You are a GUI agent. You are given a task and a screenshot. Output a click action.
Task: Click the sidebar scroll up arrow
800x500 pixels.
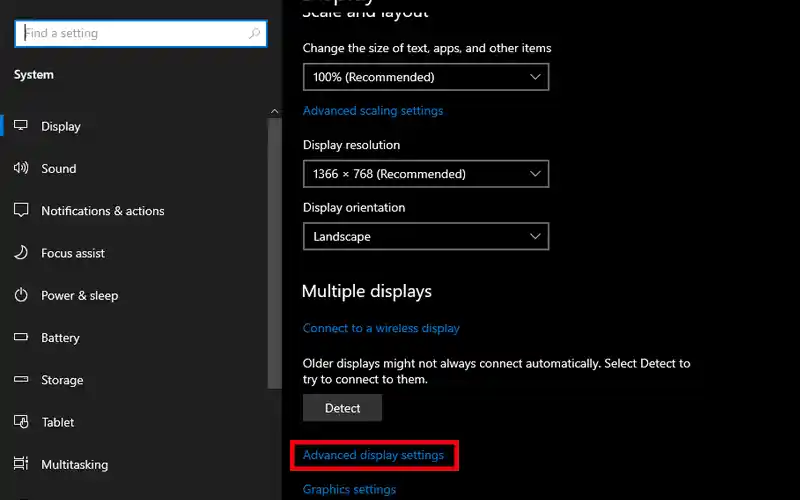click(x=274, y=111)
